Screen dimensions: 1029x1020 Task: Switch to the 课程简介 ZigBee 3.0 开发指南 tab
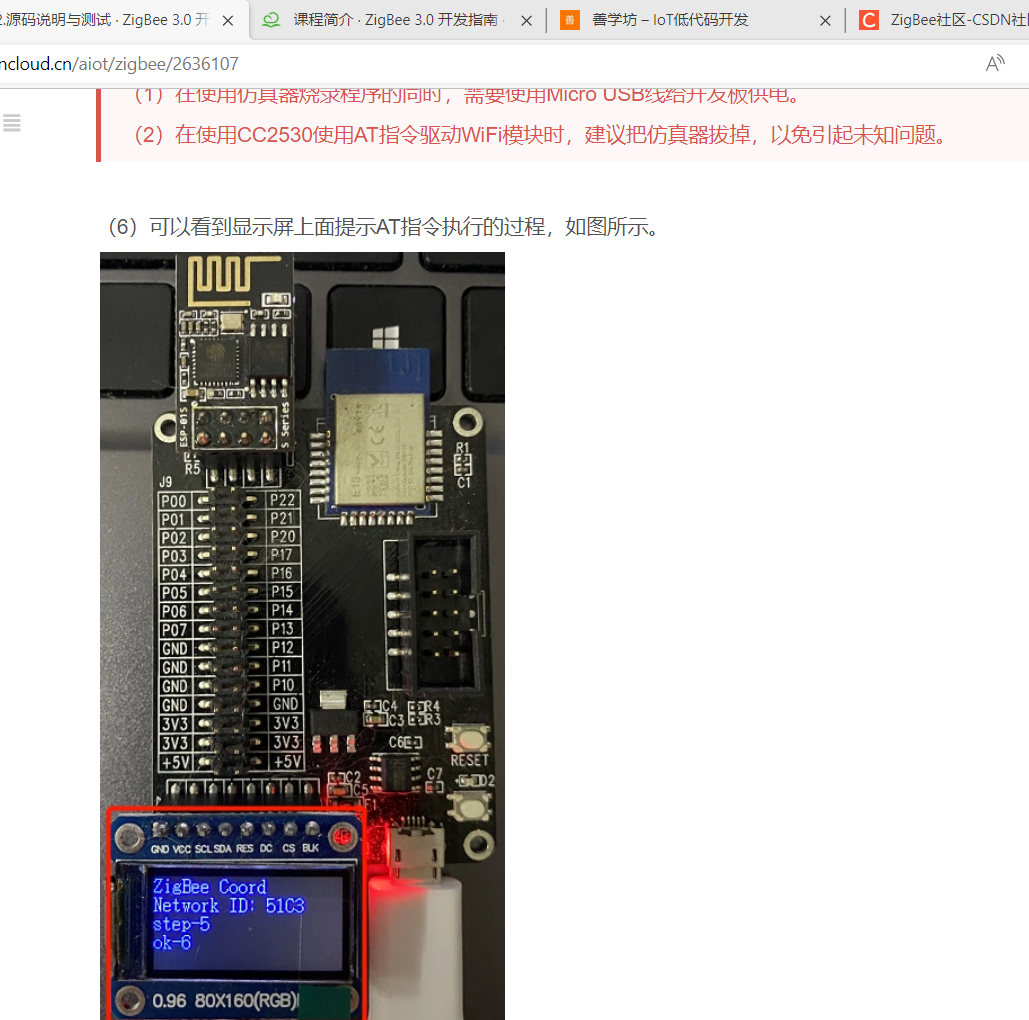(397, 20)
